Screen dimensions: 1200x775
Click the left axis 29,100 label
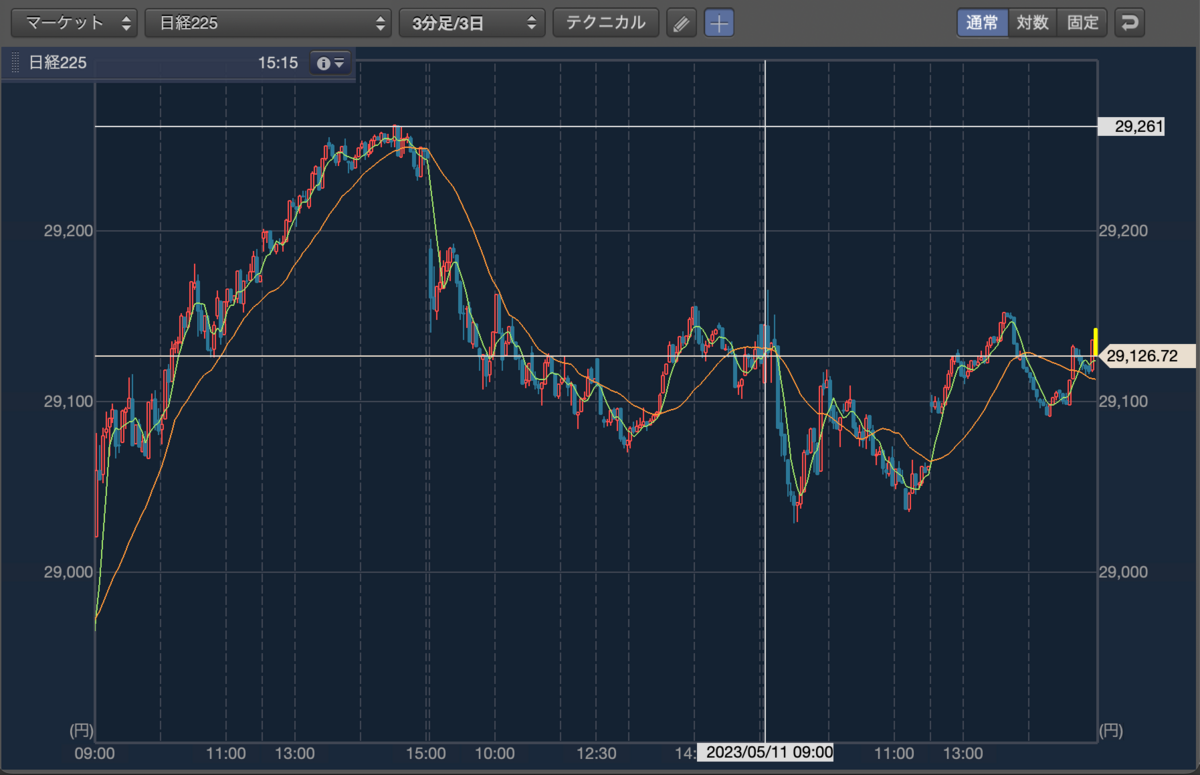point(68,401)
